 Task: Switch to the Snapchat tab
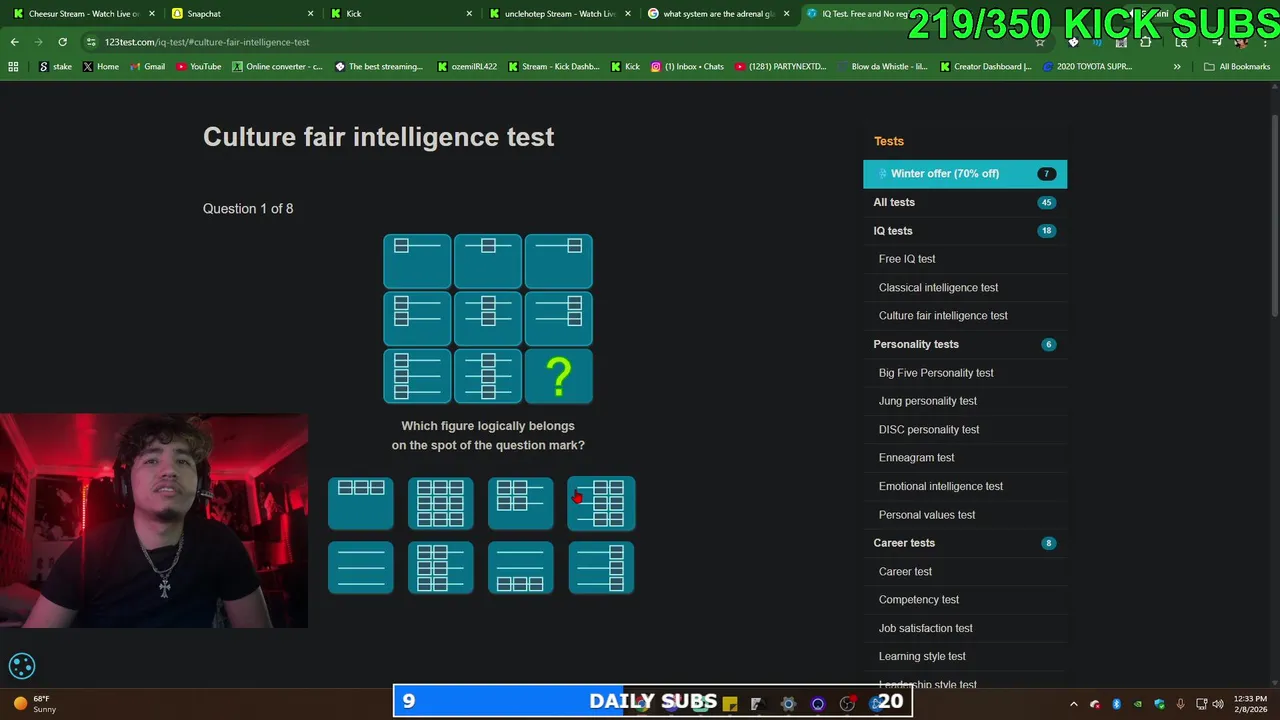pyautogui.click(x=242, y=14)
